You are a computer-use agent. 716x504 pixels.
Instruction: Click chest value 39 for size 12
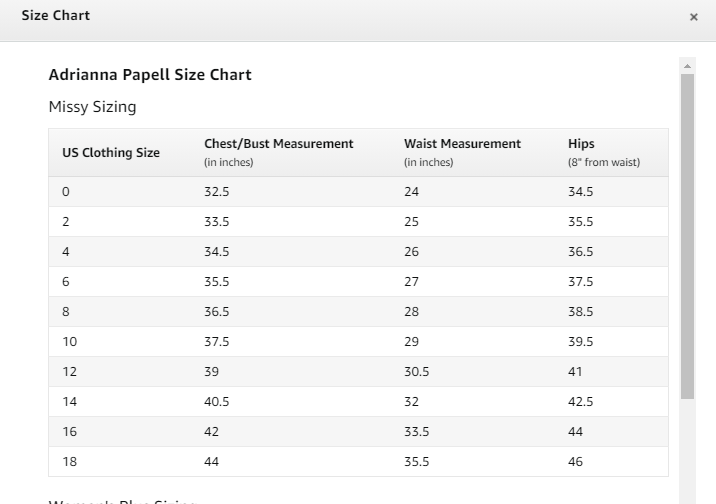point(211,372)
